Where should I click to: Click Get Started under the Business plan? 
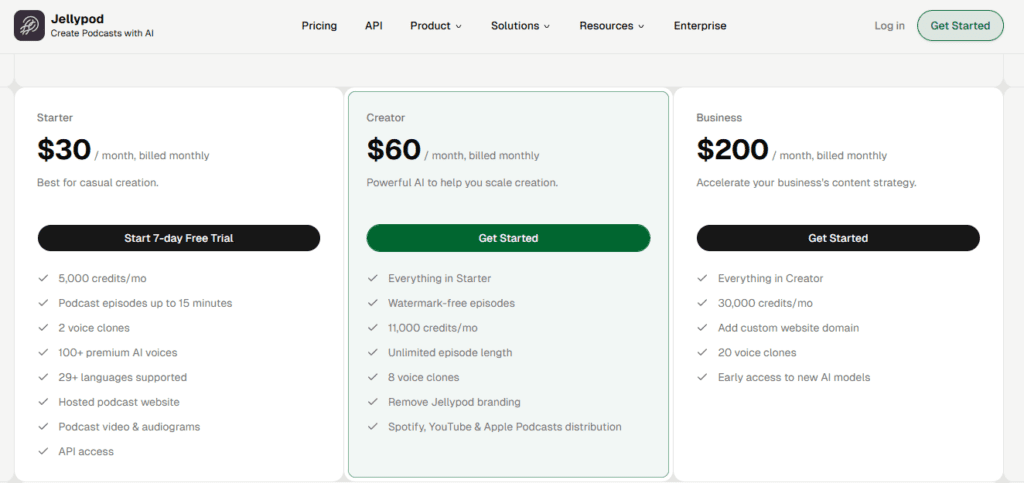point(837,238)
